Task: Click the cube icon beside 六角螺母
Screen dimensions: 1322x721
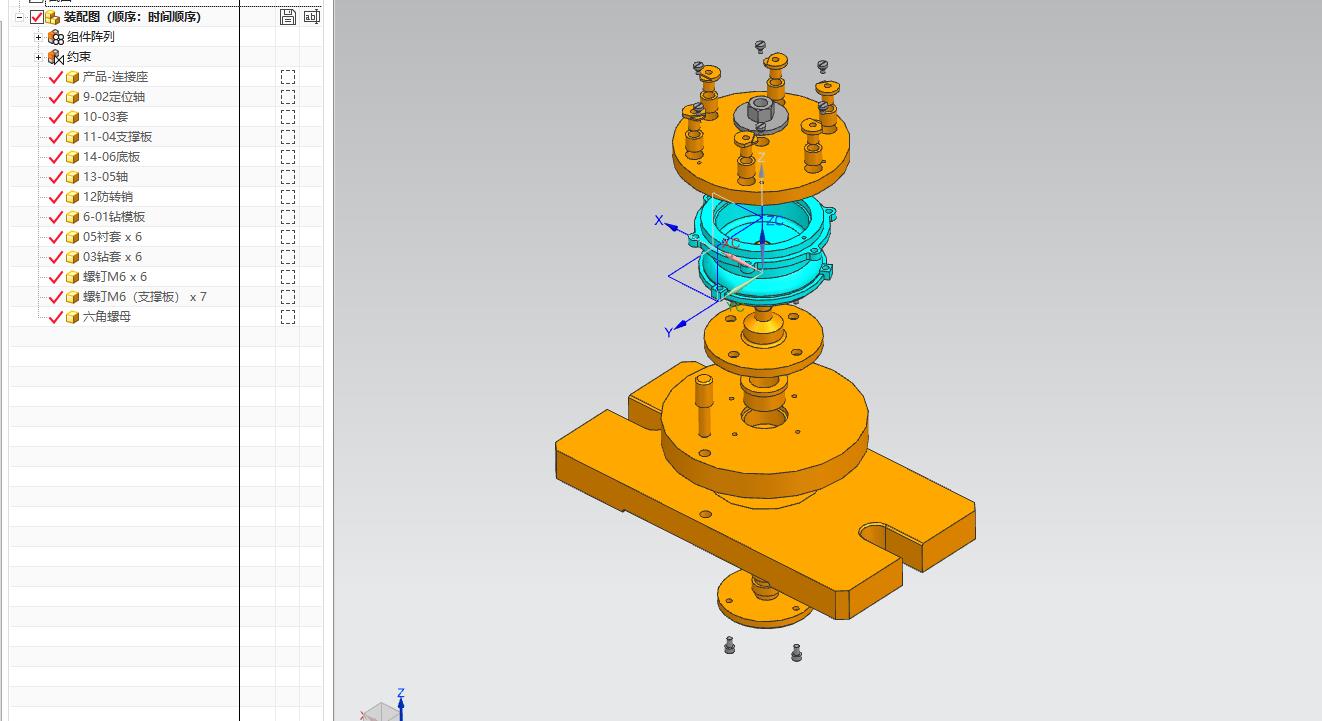Action: (72, 317)
